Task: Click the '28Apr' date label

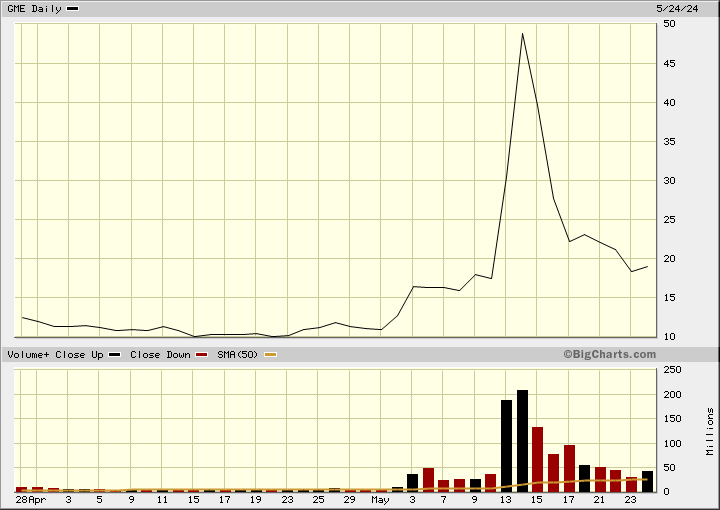Action: point(31,499)
